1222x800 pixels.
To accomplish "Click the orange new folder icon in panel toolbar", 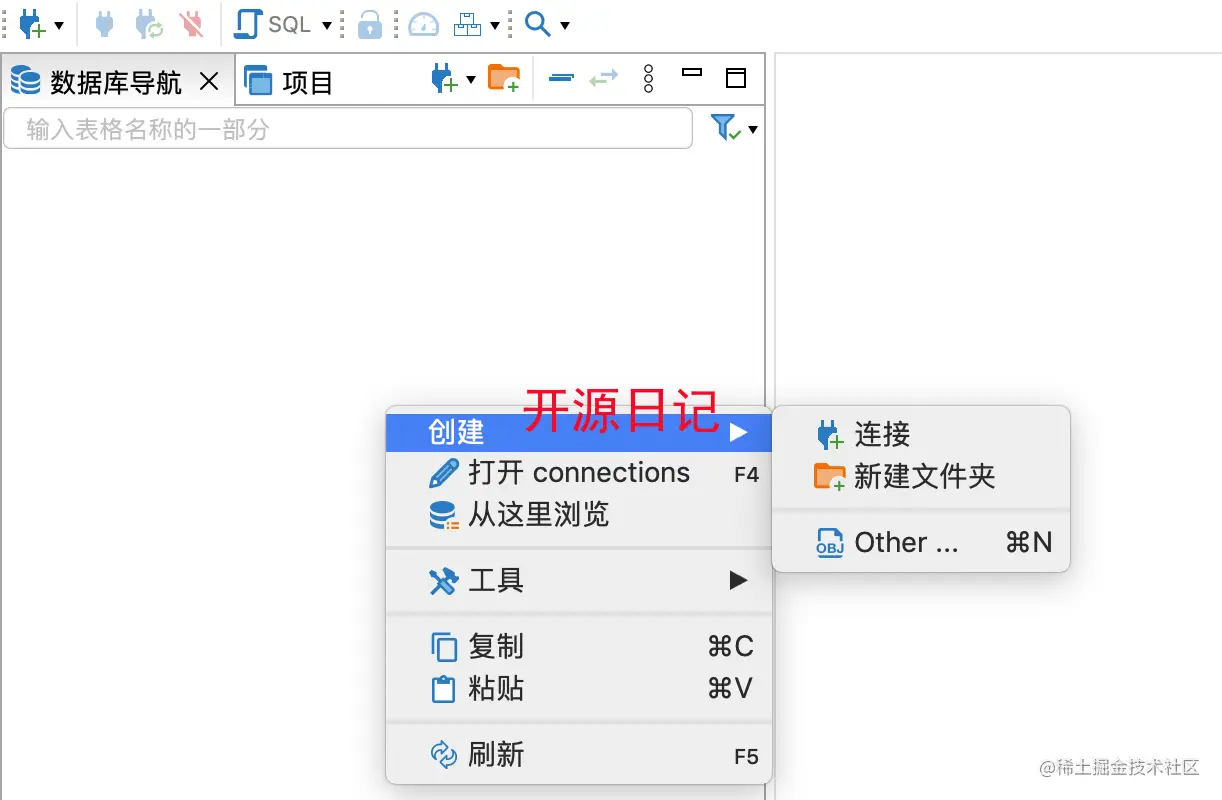I will point(504,78).
